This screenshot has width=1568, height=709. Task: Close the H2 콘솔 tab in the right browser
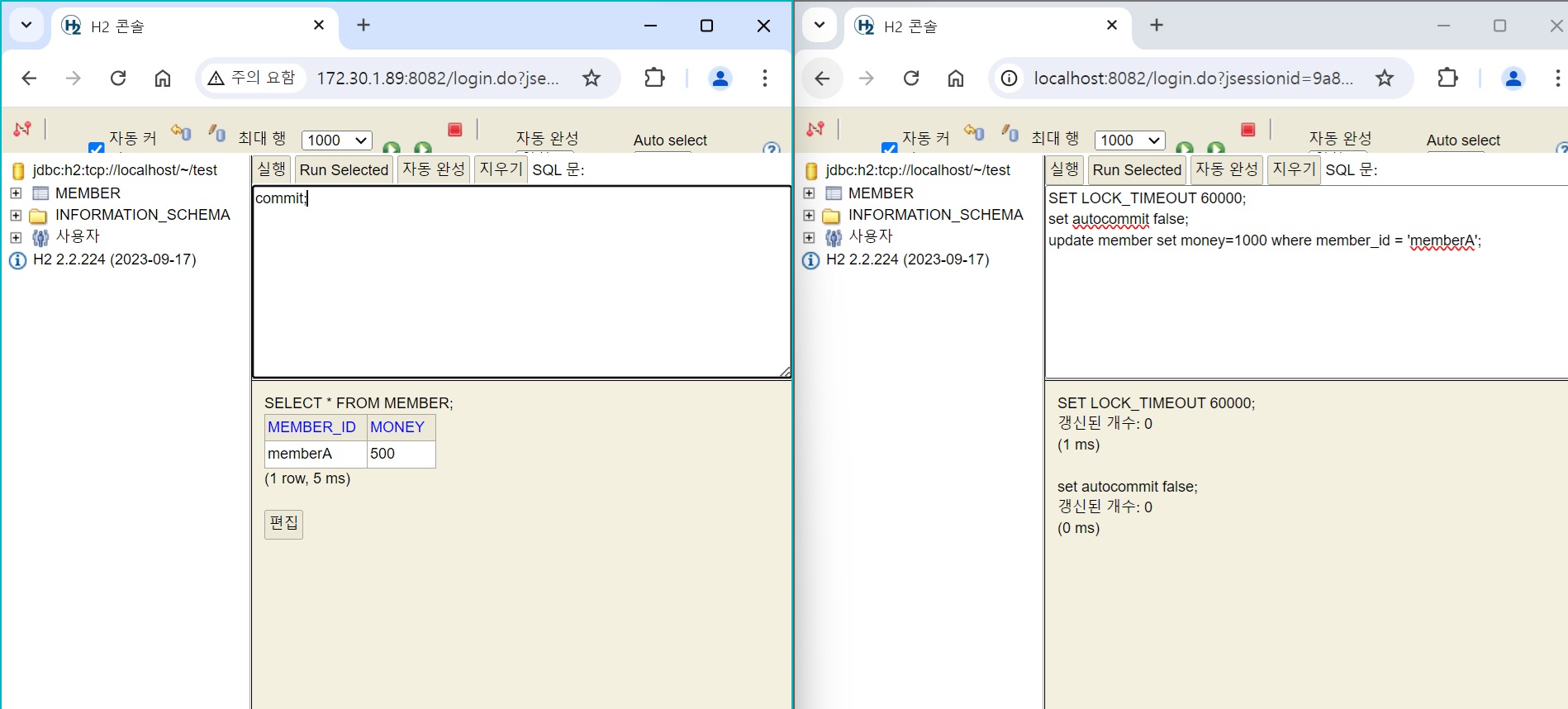click(1112, 26)
